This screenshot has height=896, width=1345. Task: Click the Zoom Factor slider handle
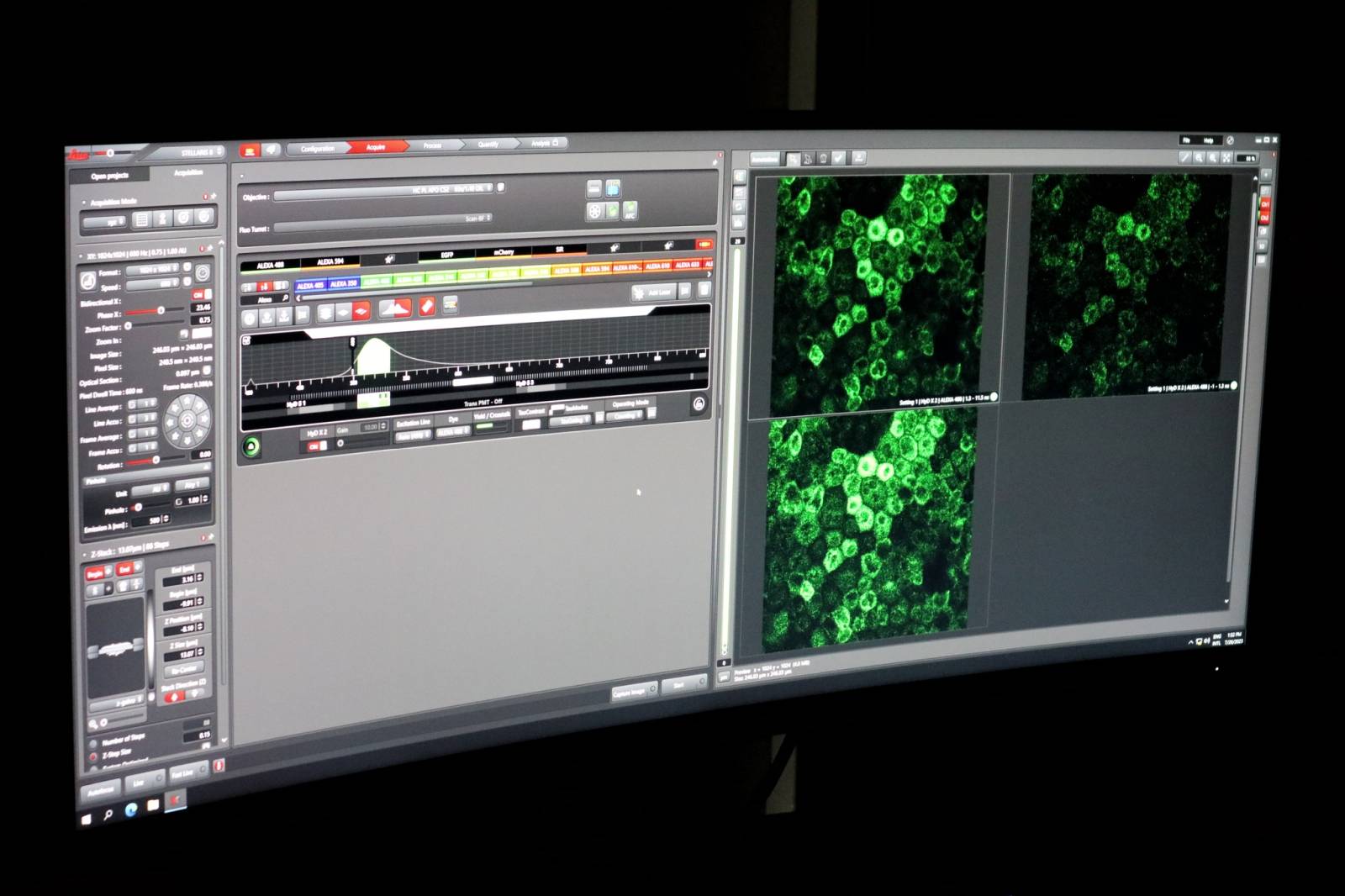click(129, 325)
